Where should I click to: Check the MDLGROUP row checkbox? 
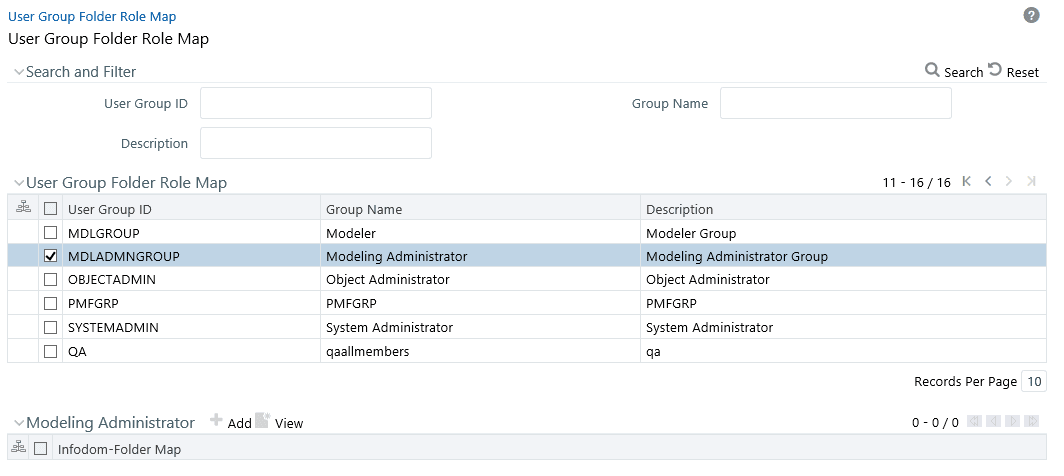coord(50,233)
